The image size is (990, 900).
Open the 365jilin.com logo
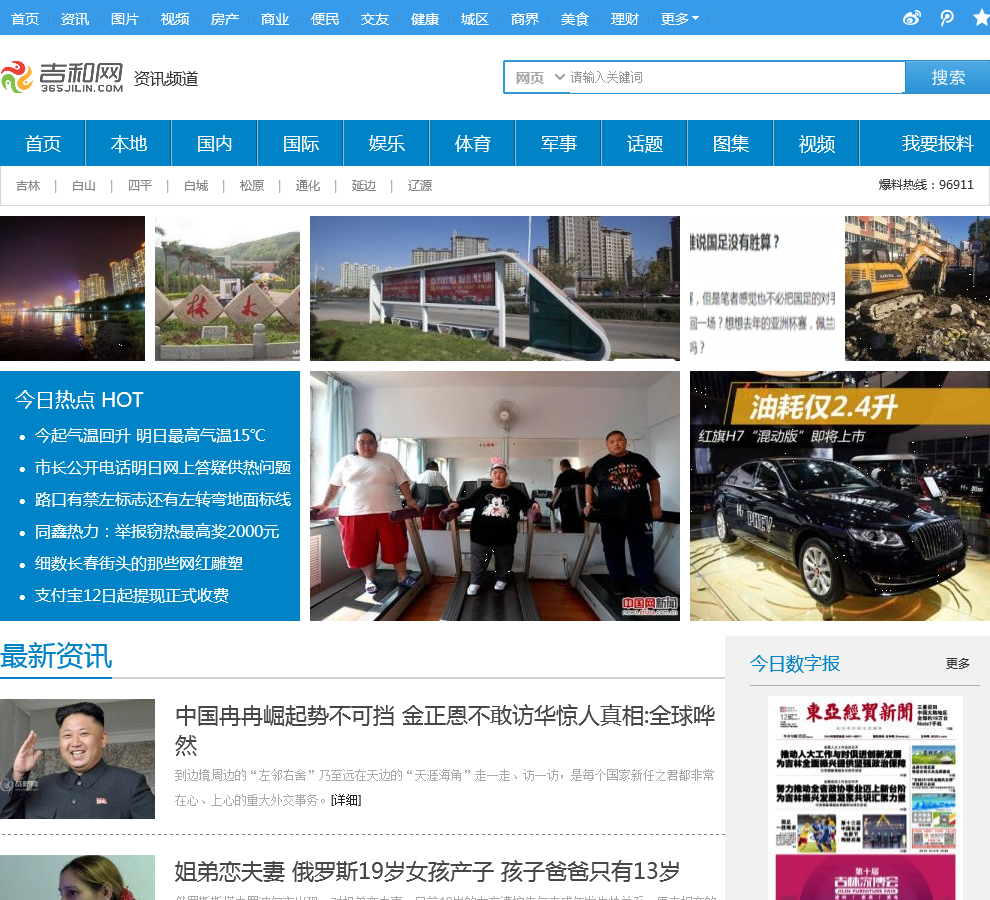(x=62, y=78)
